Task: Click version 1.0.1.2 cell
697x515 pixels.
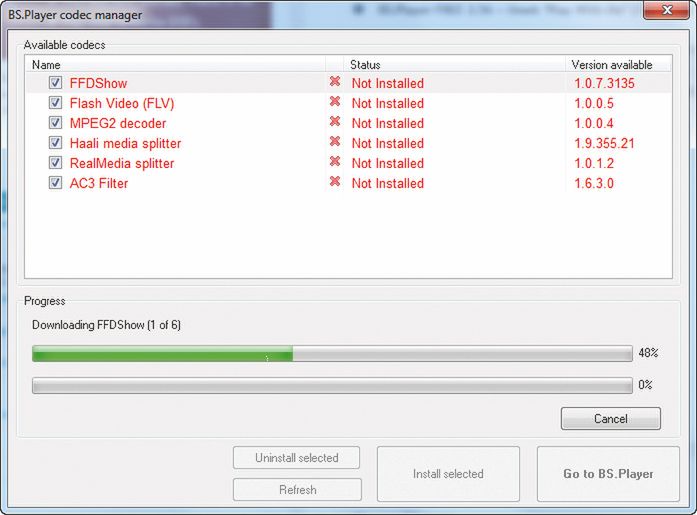Action: 594,163
